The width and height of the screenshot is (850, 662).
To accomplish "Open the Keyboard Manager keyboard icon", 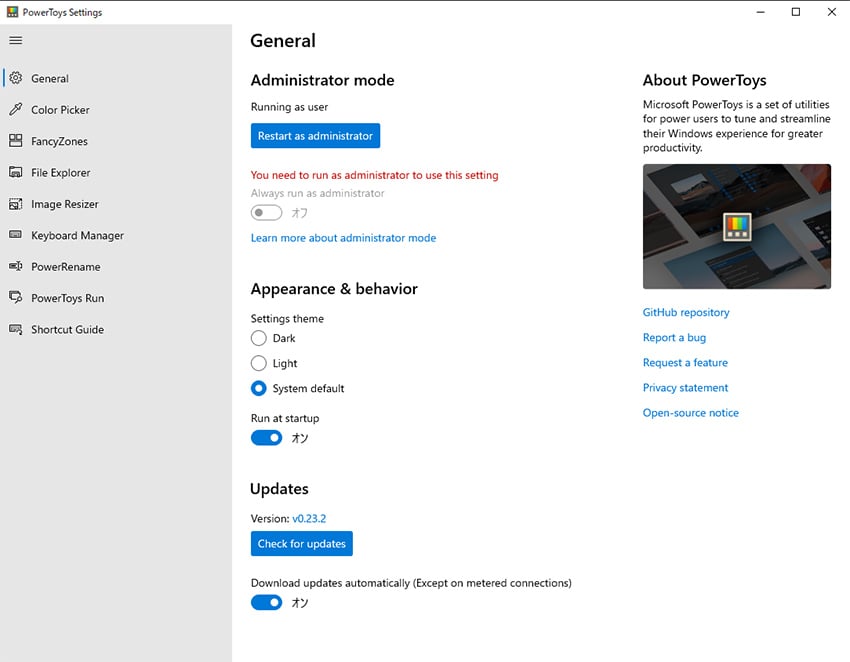I will point(16,235).
